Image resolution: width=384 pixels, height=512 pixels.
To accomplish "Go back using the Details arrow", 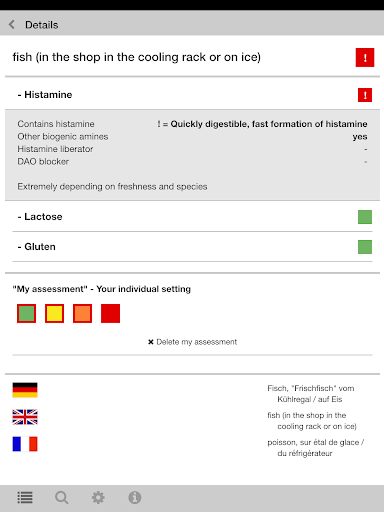I will [x=12, y=24].
